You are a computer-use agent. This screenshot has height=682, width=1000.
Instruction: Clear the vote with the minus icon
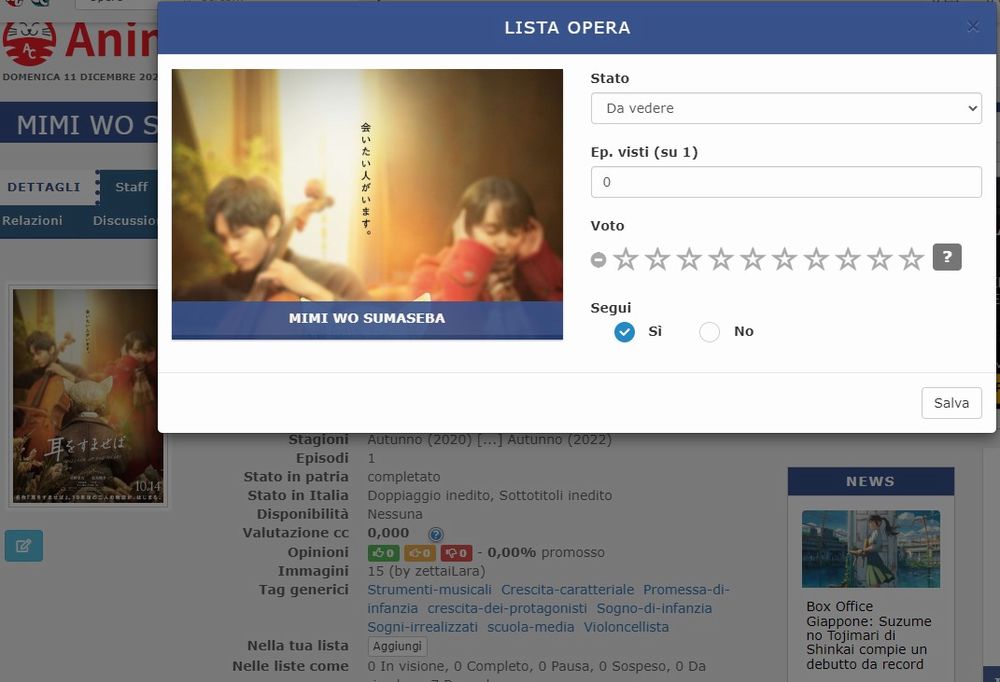(x=598, y=260)
